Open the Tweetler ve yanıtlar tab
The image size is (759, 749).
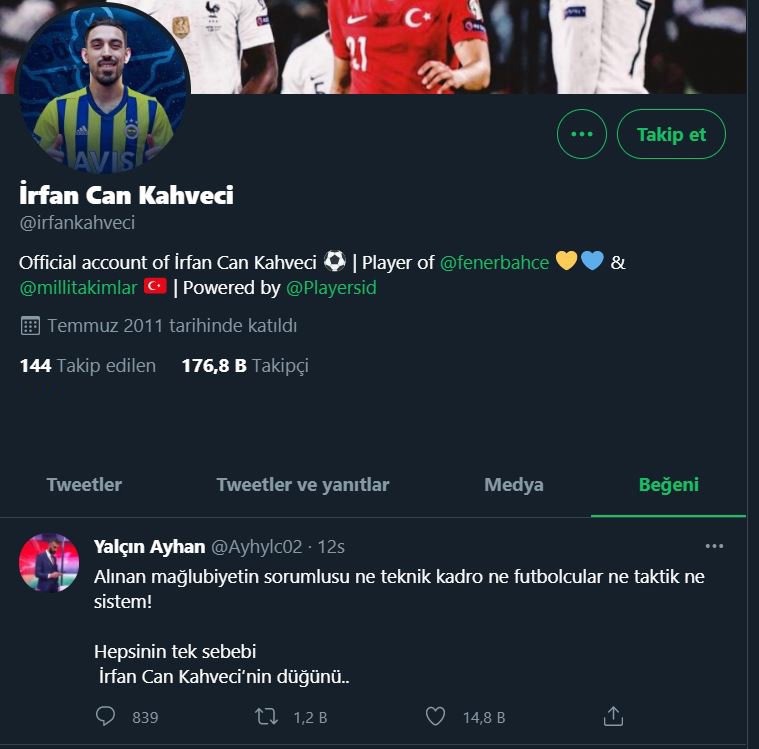302,485
